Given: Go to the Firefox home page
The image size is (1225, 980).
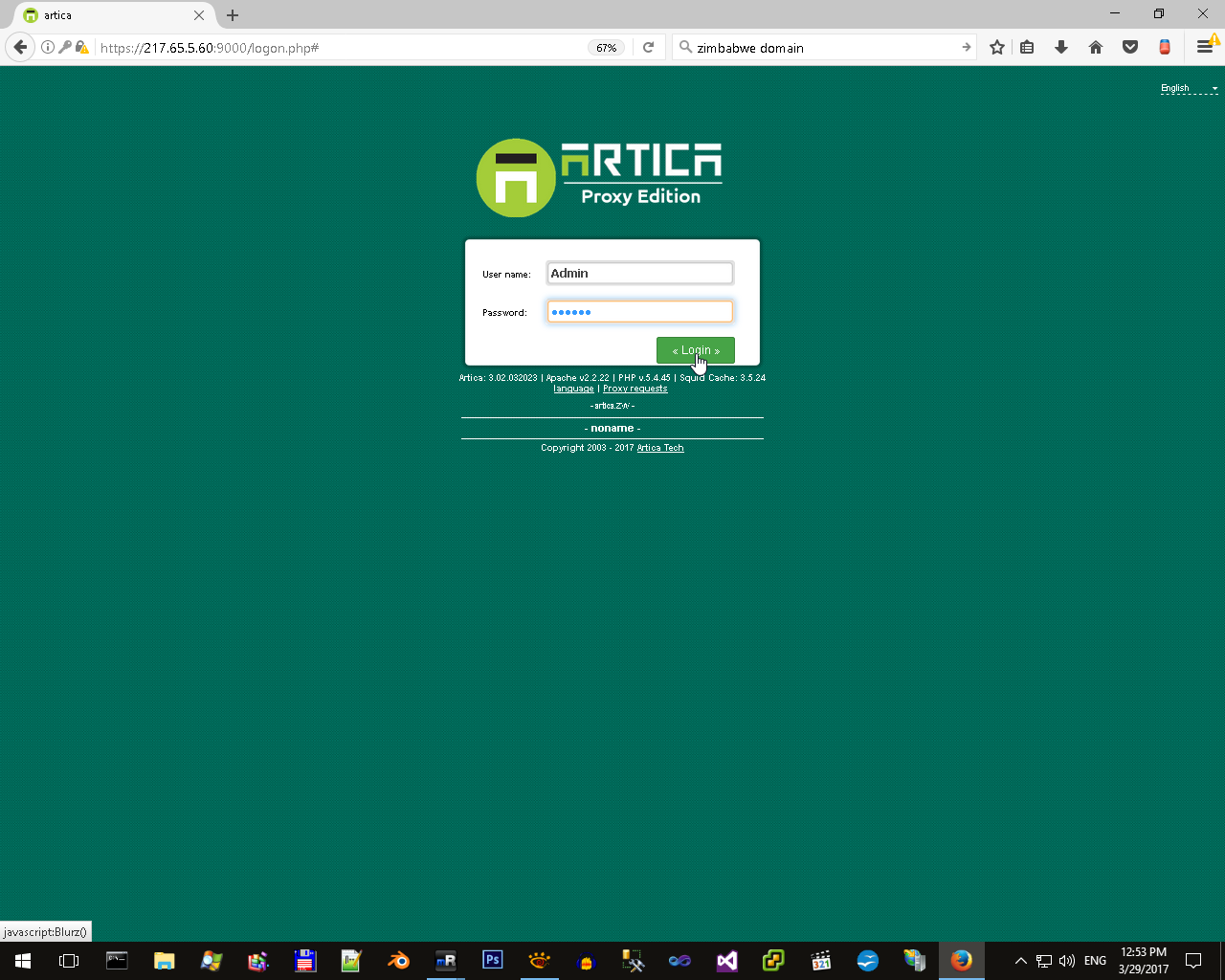Looking at the screenshot, I should [x=1096, y=47].
